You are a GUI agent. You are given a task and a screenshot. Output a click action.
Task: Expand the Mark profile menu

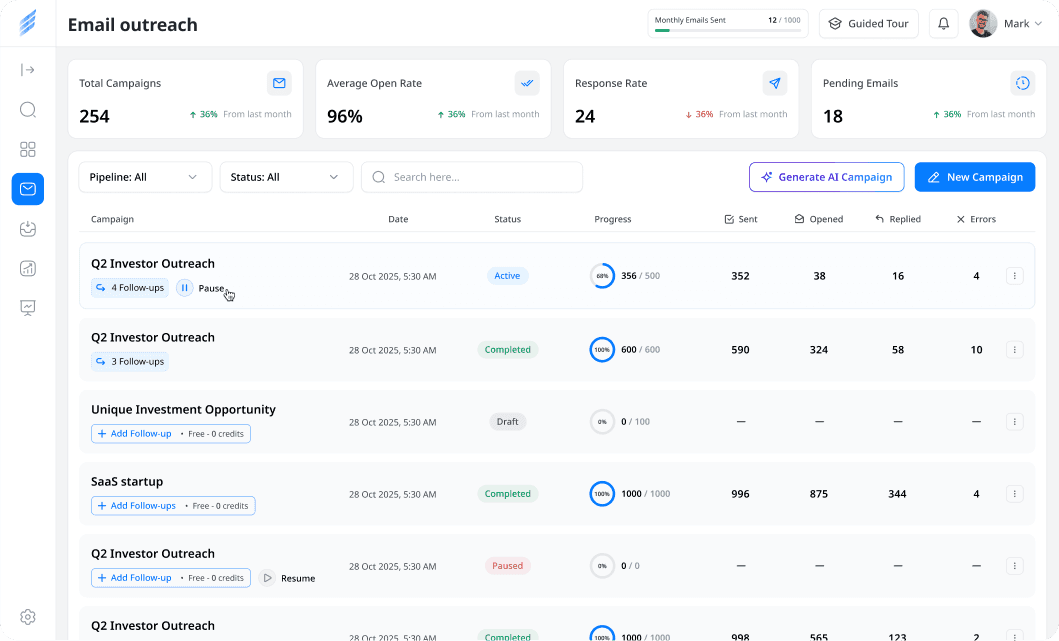[x=1006, y=24]
